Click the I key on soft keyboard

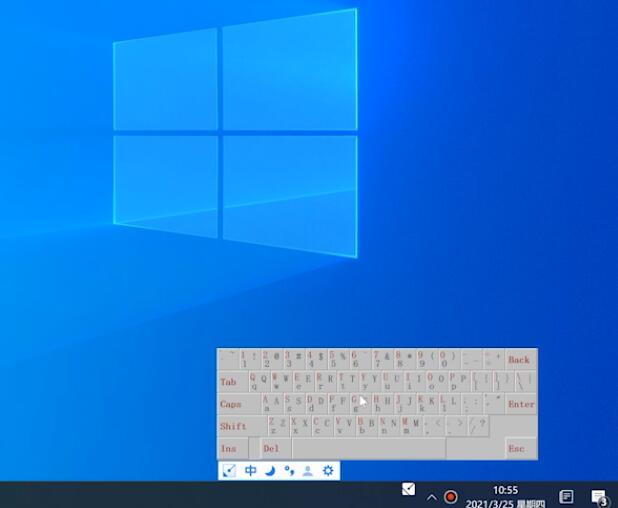414,381
